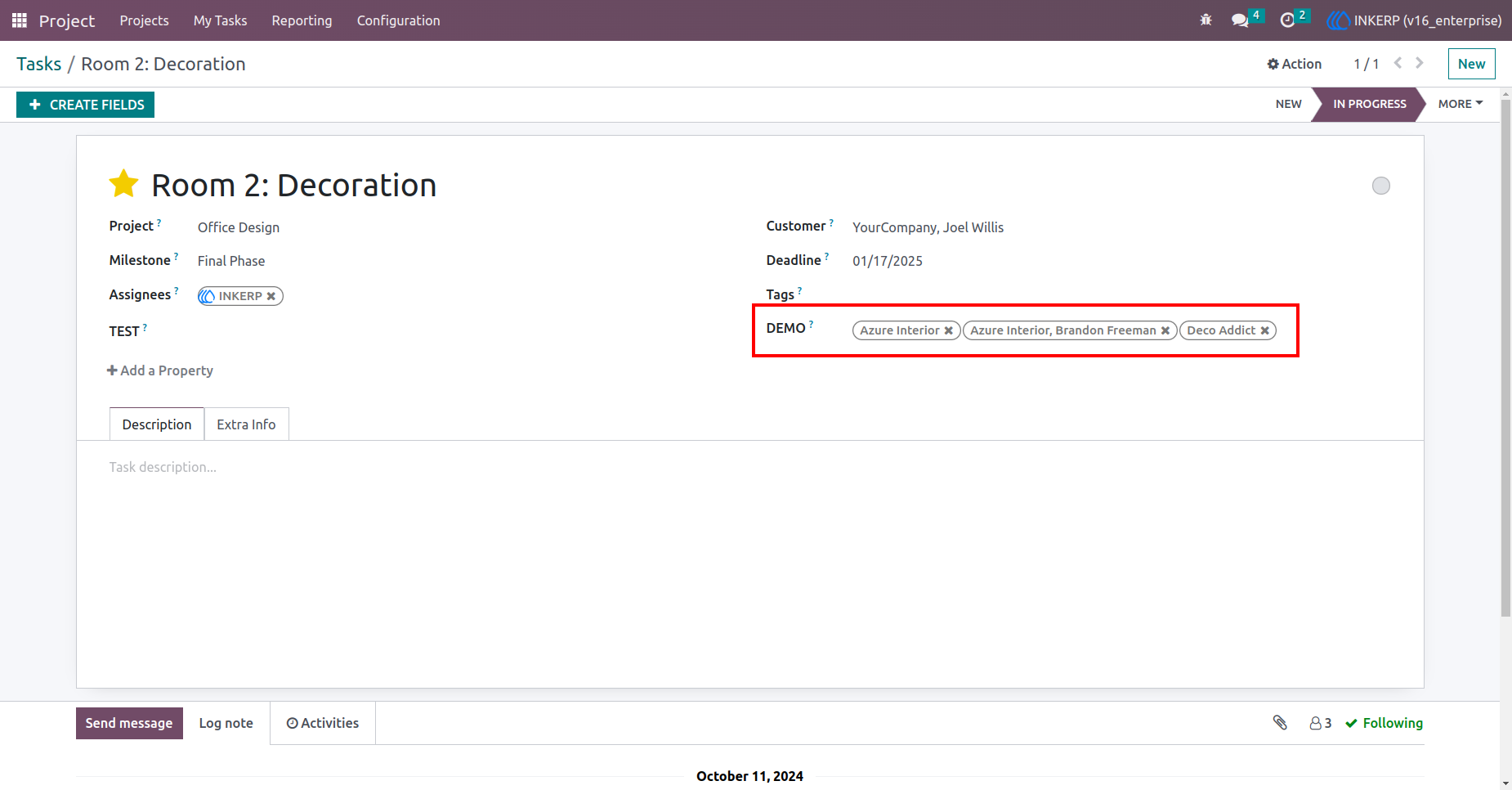
Task: Toggle the grey kanban state circle
Action: [x=1381, y=186]
